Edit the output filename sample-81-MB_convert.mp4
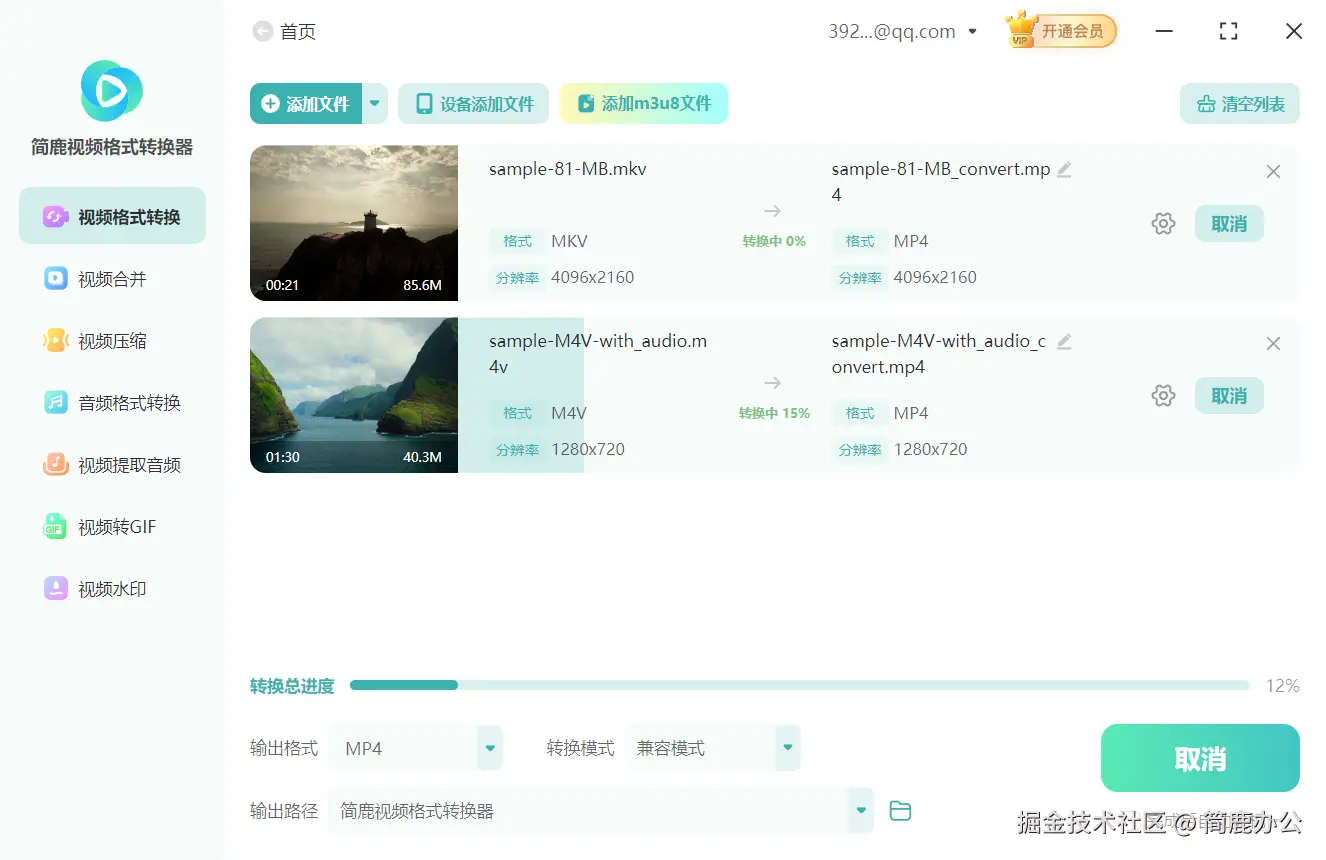This screenshot has height=860, width=1326. pos(1064,170)
